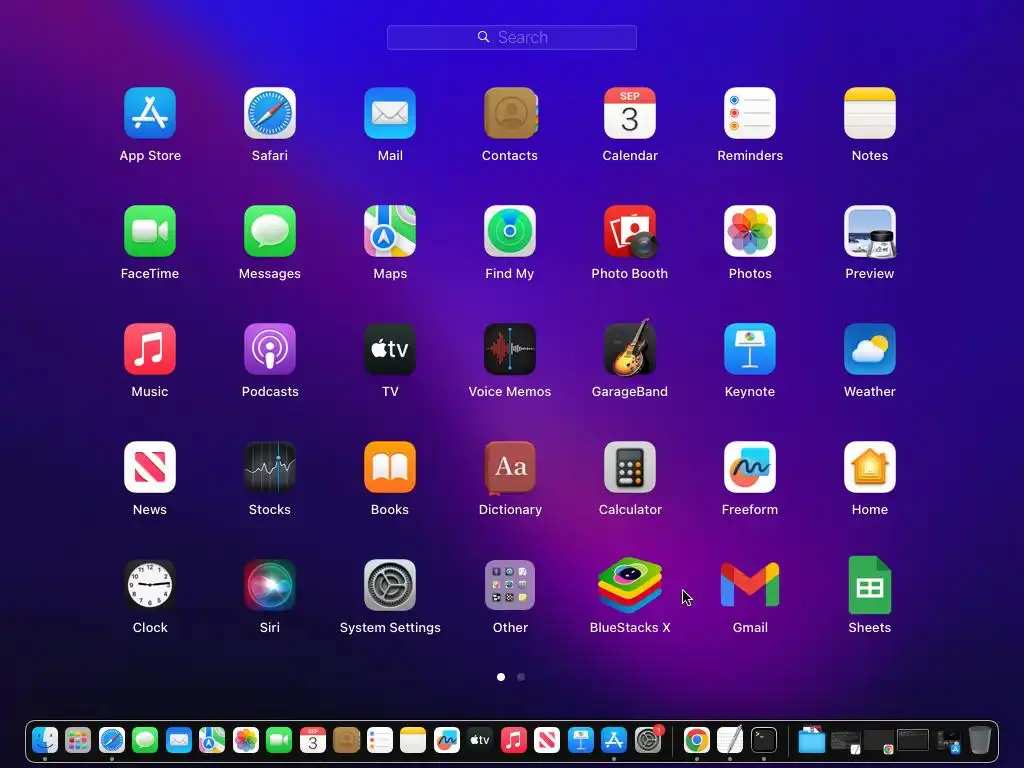Viewport: 1024px width, 768px height.
Task: Open the Notes app in Launchpad
Action: click(x=870, y=113)
